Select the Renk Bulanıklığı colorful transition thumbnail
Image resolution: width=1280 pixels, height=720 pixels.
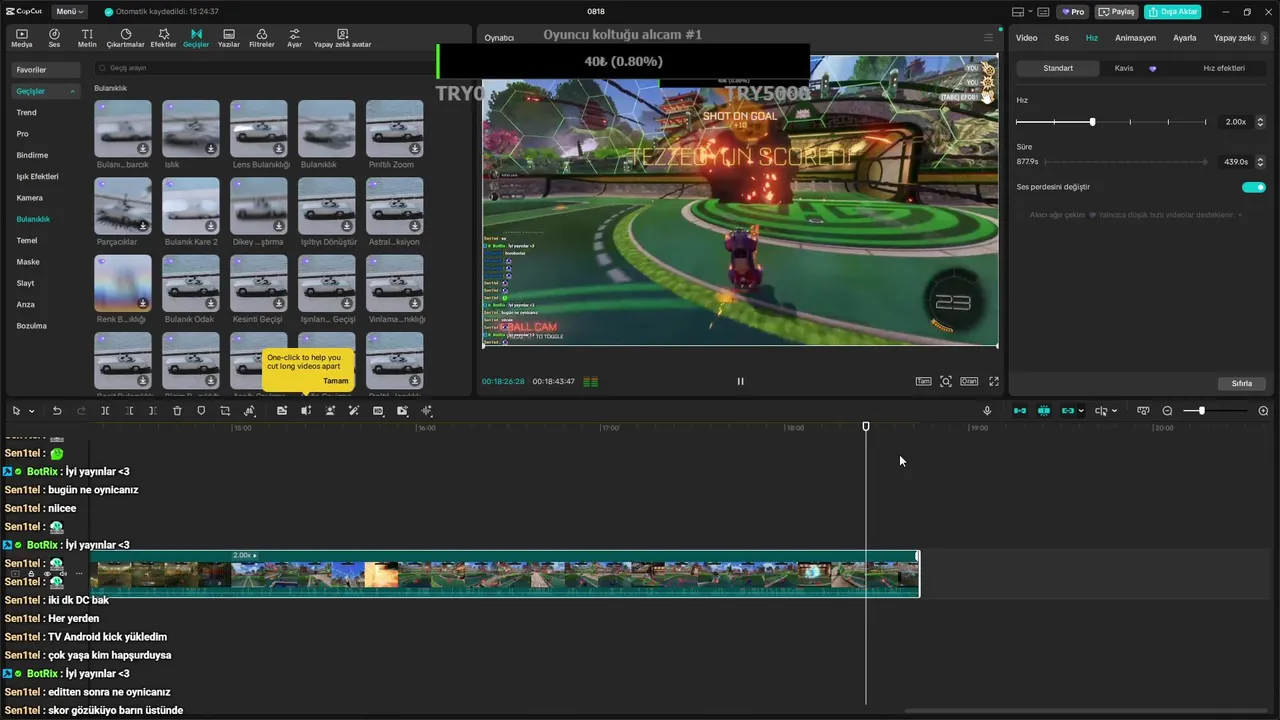(123, 283)
